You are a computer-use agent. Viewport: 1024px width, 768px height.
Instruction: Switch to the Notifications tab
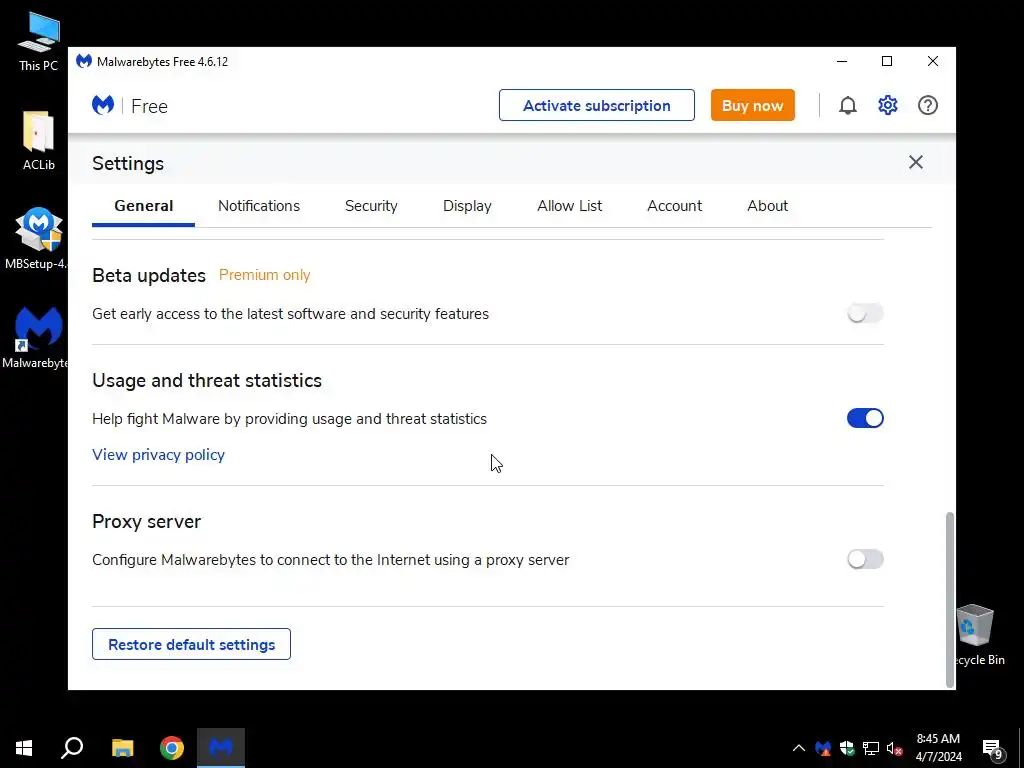click(259, 206)
